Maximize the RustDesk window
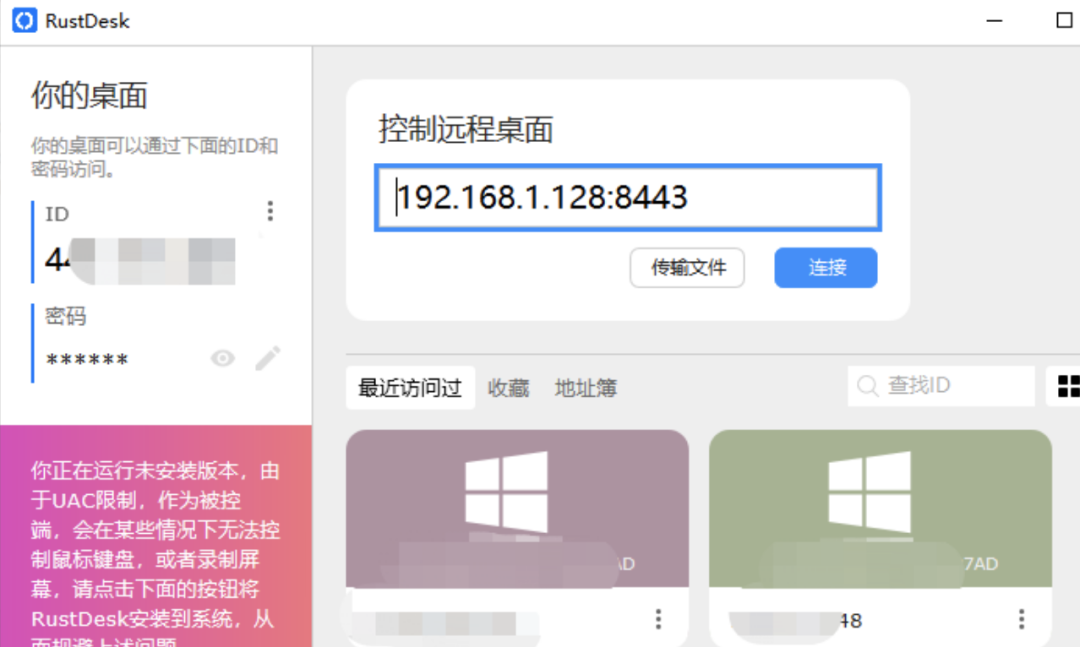 (x=1064, y=21)
